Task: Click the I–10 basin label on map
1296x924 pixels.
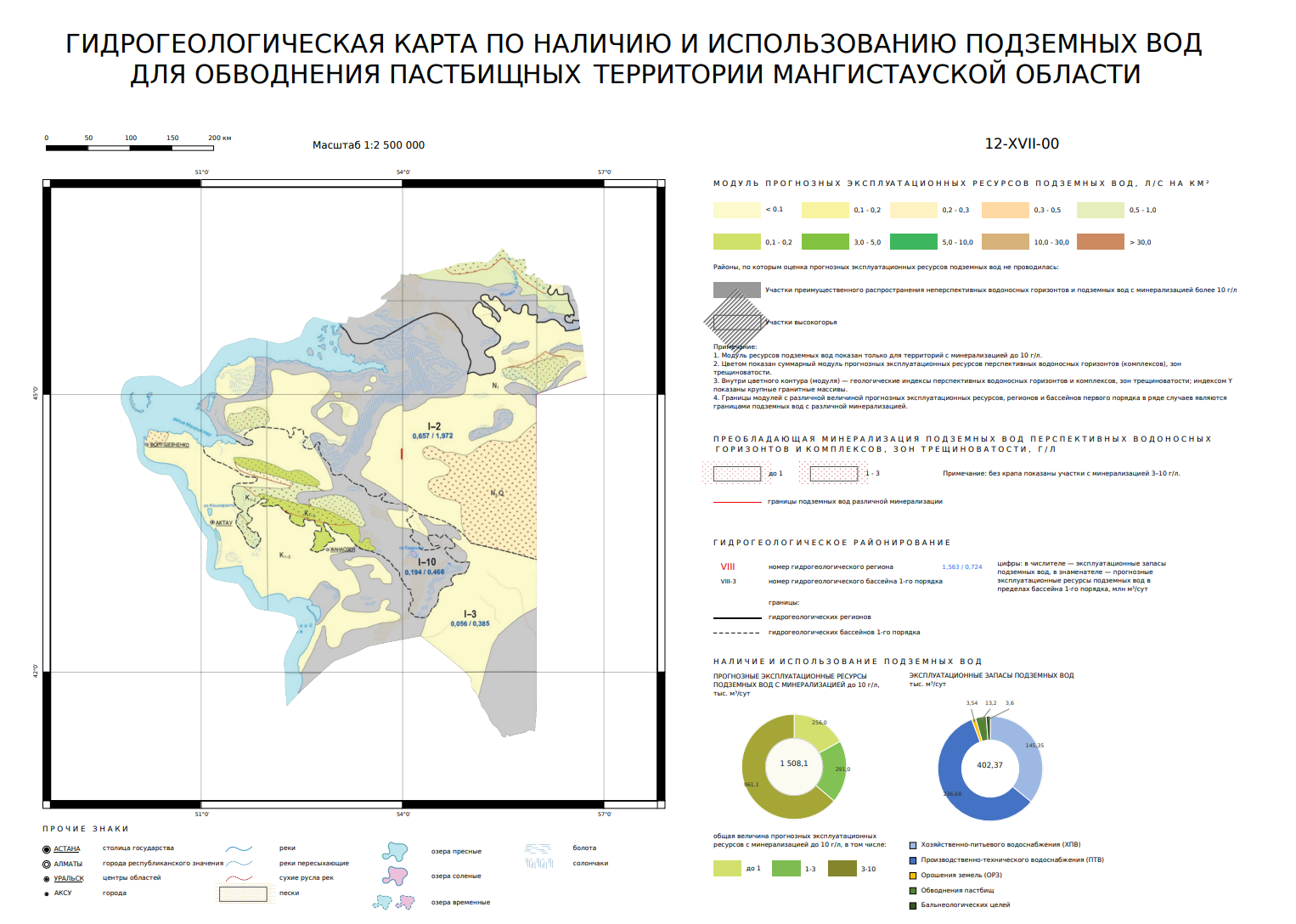Action: pos(427,562)
